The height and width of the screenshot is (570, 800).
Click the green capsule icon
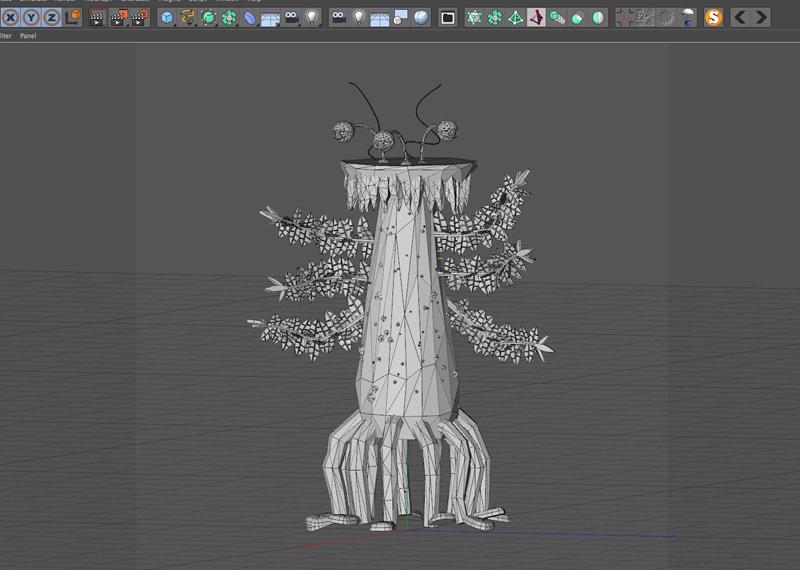coord(578,18)
